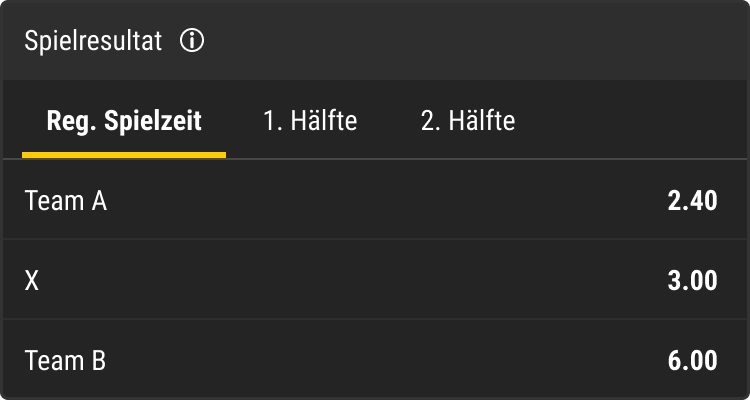Click the 3.00 odds value
The width and height of the screenshot is (750, 400).
point(692,281)
